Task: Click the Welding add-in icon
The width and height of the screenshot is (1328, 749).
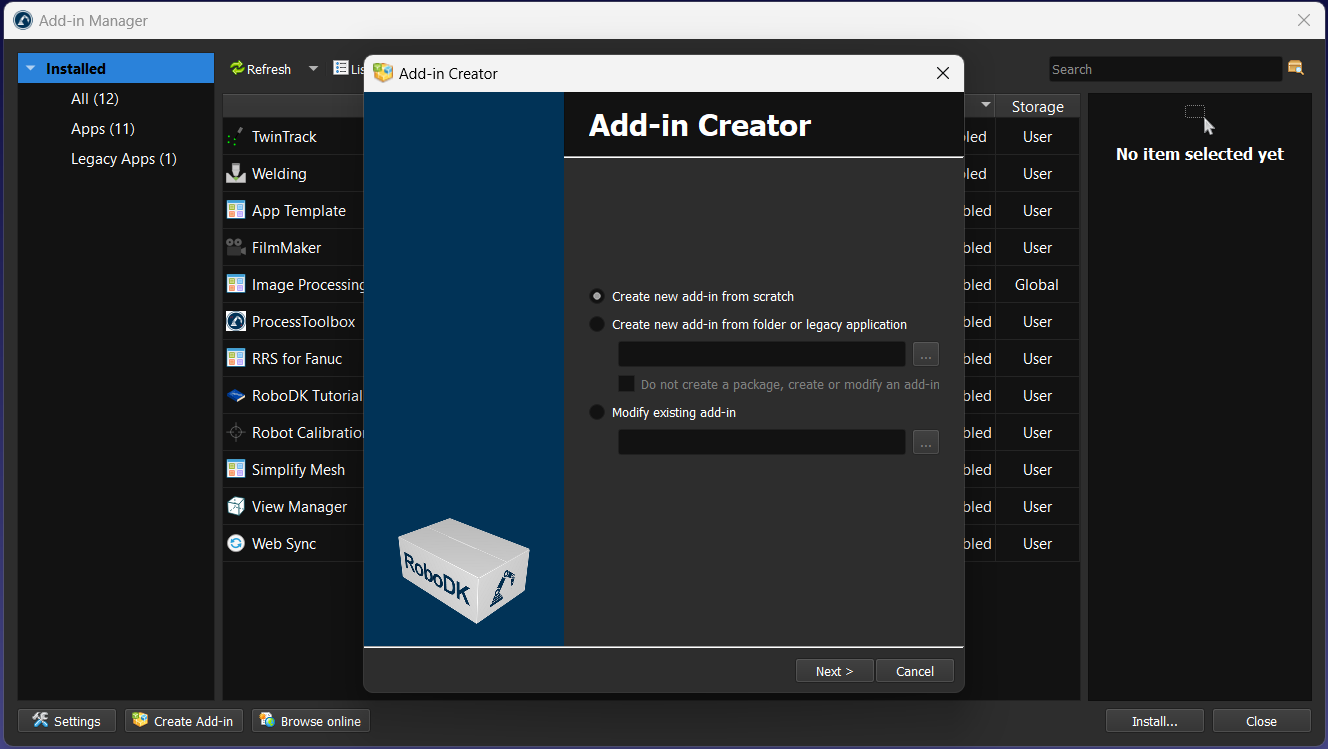Action: pos(236,174)
